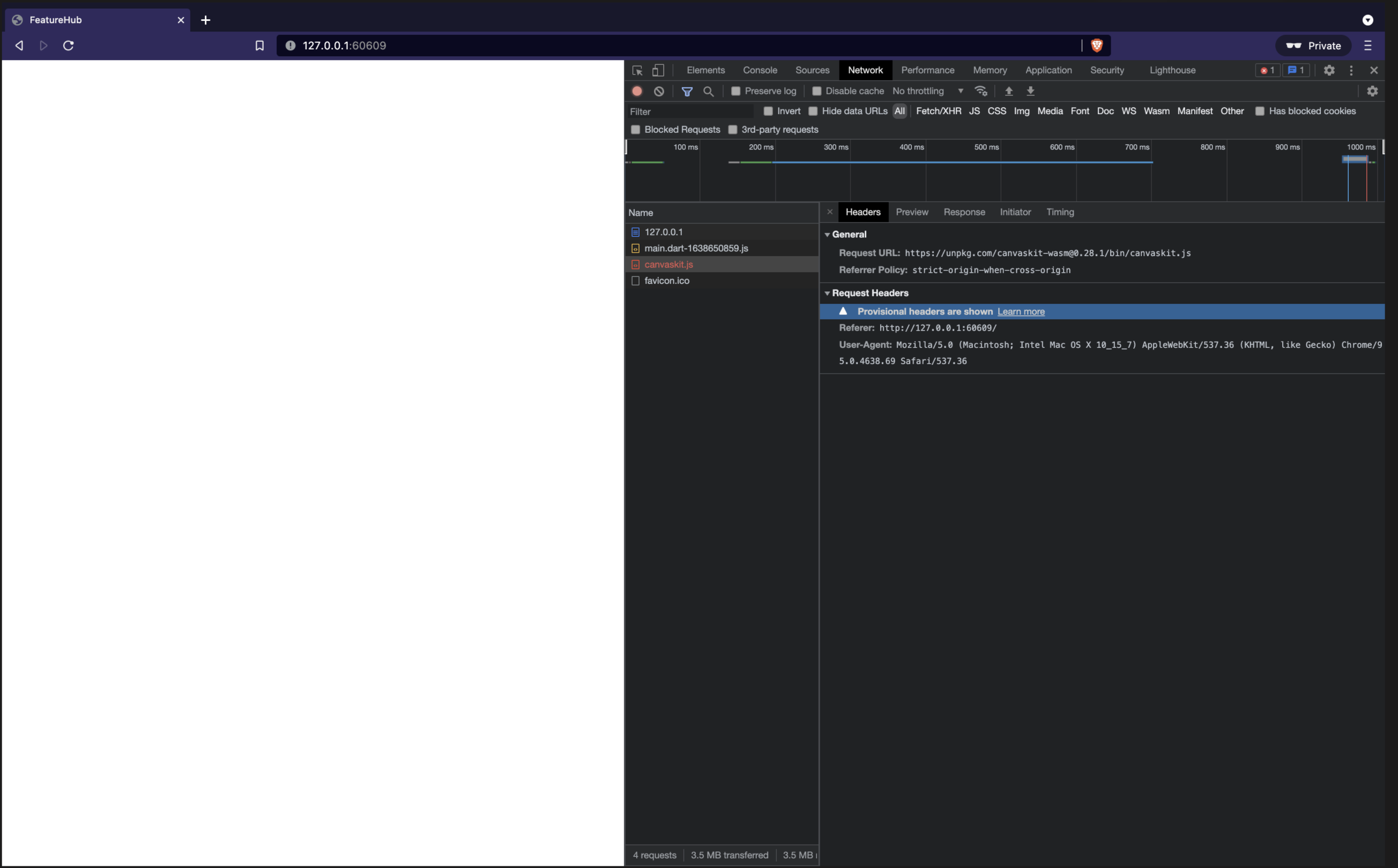Check the Hide data URLs filter

[813, 111]
